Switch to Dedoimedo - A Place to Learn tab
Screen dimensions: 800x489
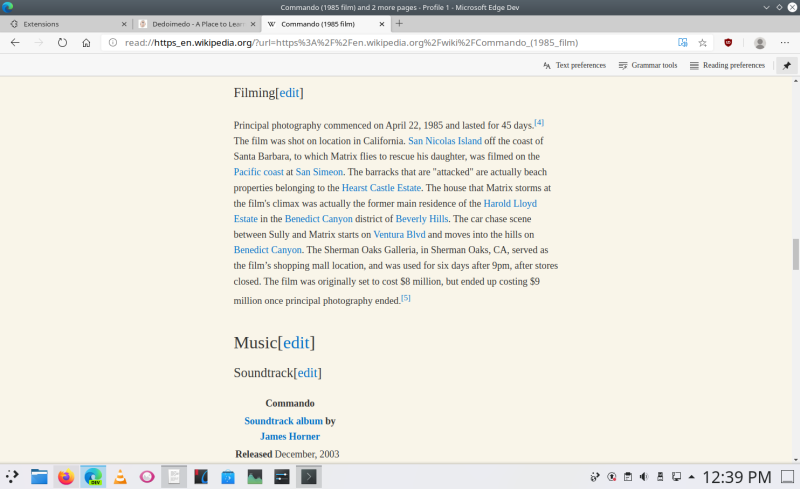198,24
